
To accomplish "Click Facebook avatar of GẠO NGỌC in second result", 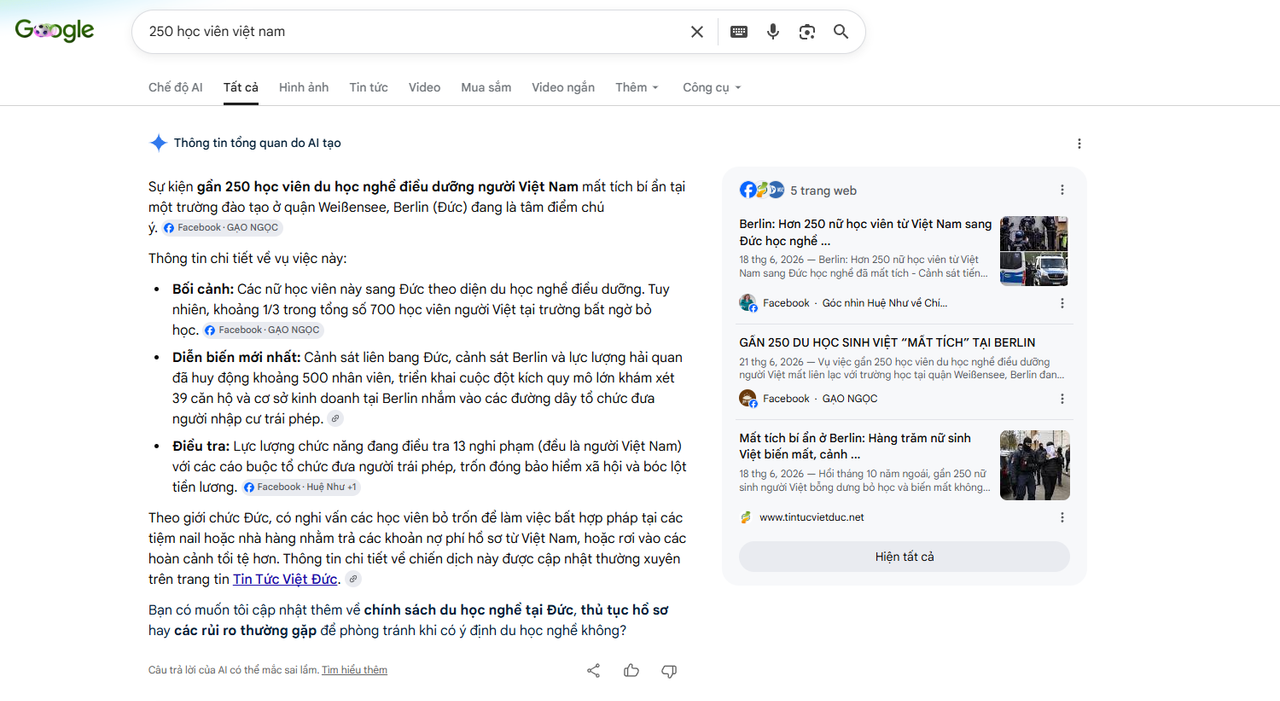I will point(748,398).
